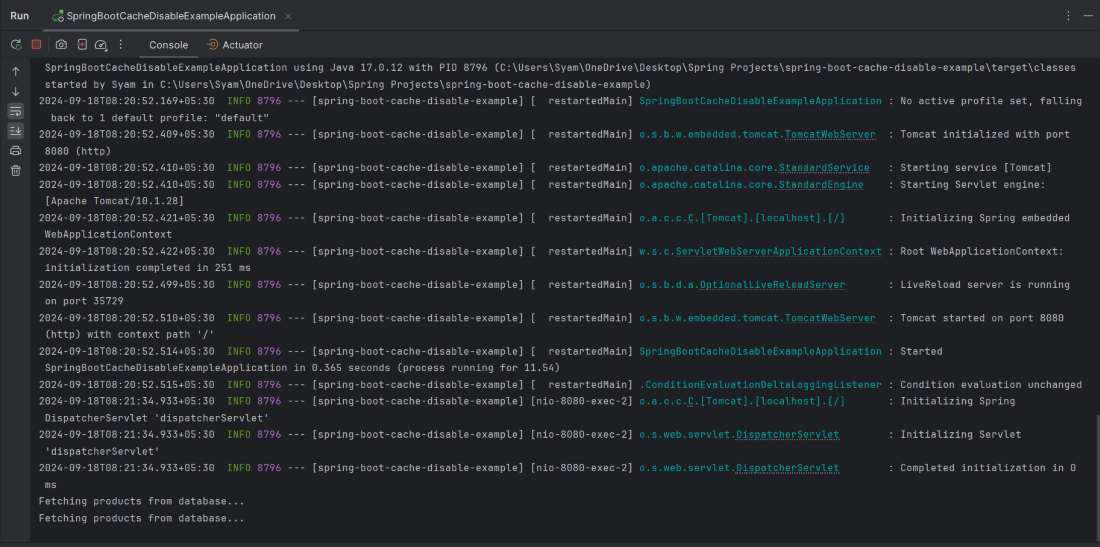This screenshot has height=547, width=1100.
Task: Close the SpringBootCacheDisableExampleApplication run tab
Action: 288,16
